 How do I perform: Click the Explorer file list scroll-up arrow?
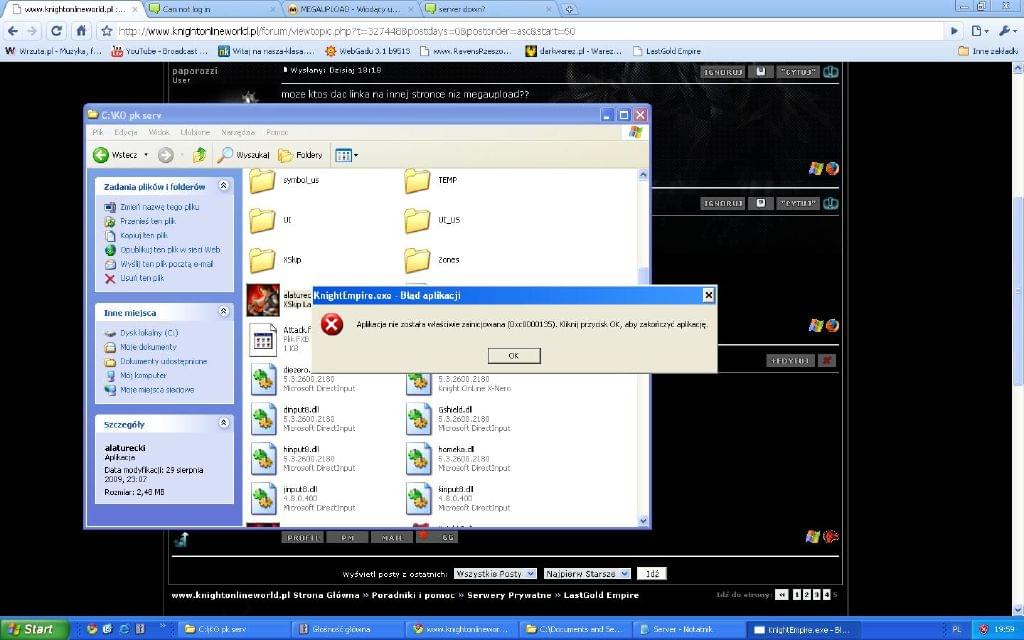click(643, 174)
